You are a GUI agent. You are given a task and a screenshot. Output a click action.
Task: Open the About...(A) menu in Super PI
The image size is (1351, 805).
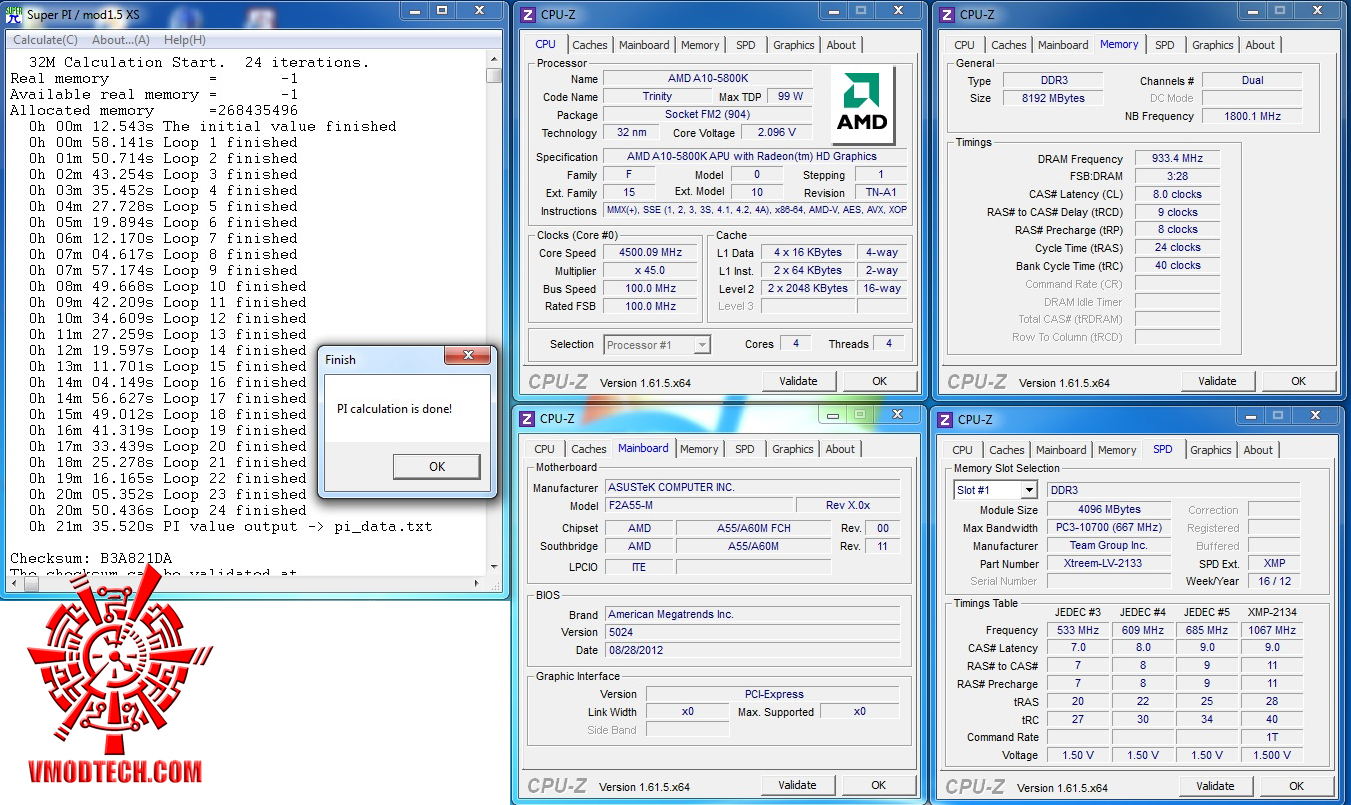[121, 40]
